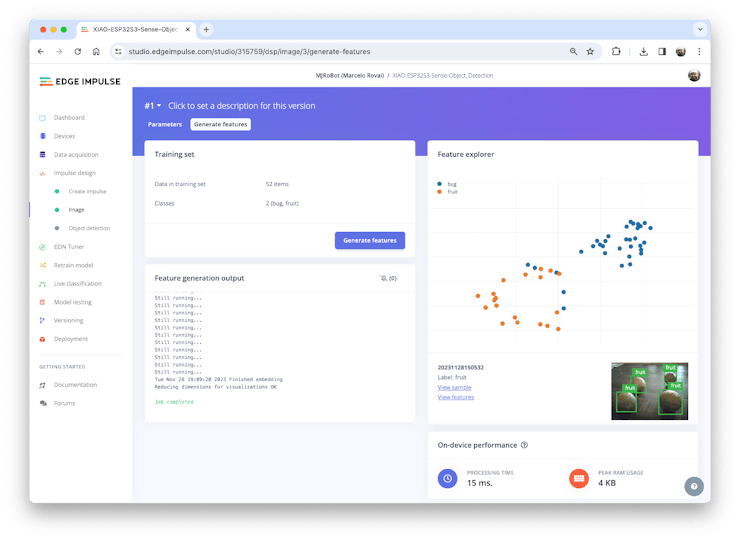Show On-device performance help tooltip
Screen dimensions: 740x541
(x=524, y=445)
